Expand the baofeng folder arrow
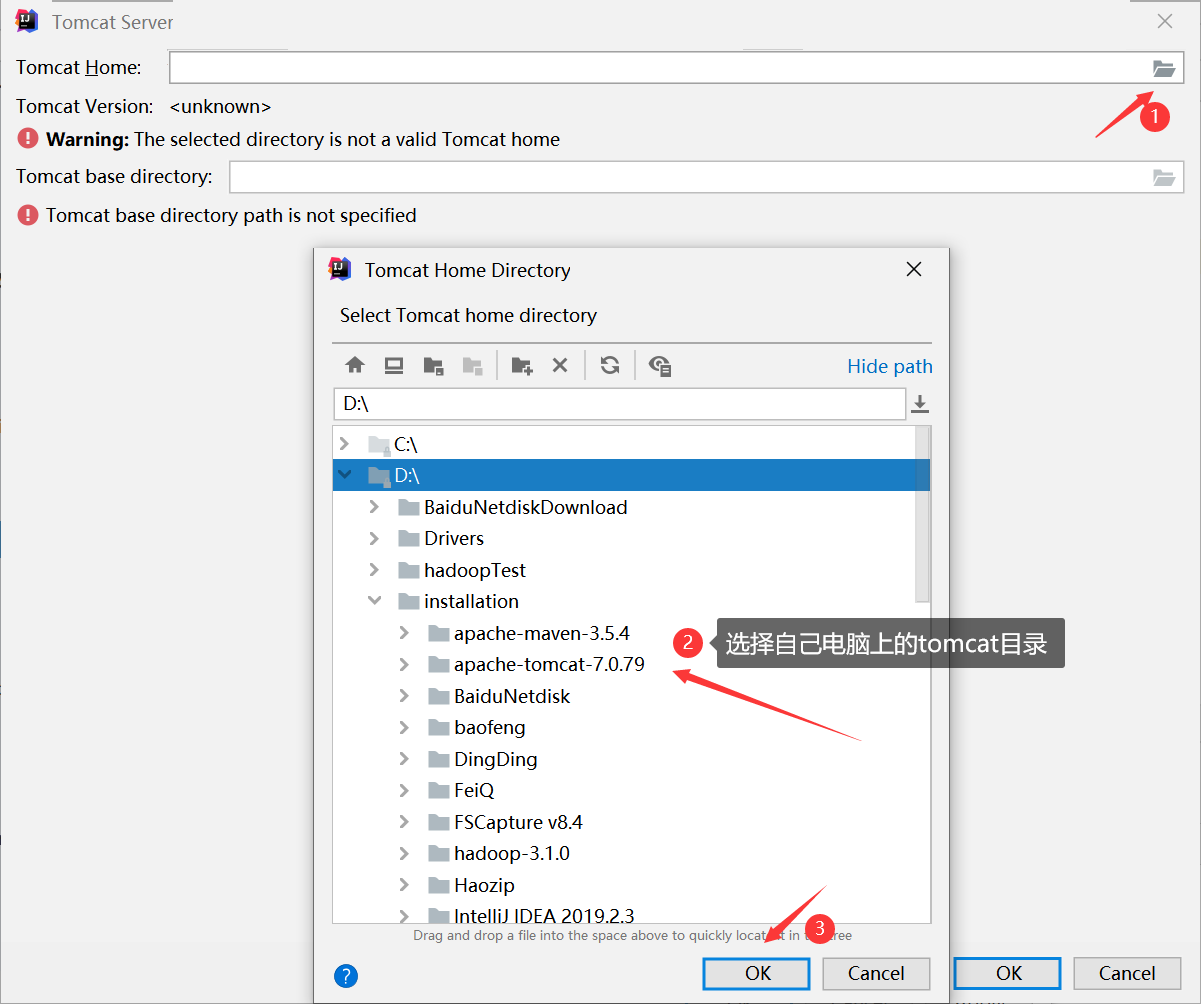This screenshot has height=1004, width=1201. (x=404, y=727)
